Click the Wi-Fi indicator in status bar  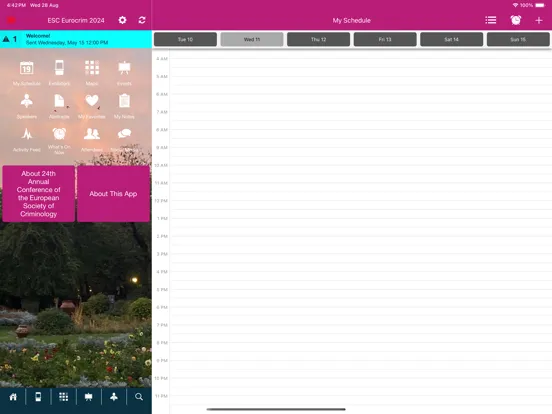click(515, 5)
